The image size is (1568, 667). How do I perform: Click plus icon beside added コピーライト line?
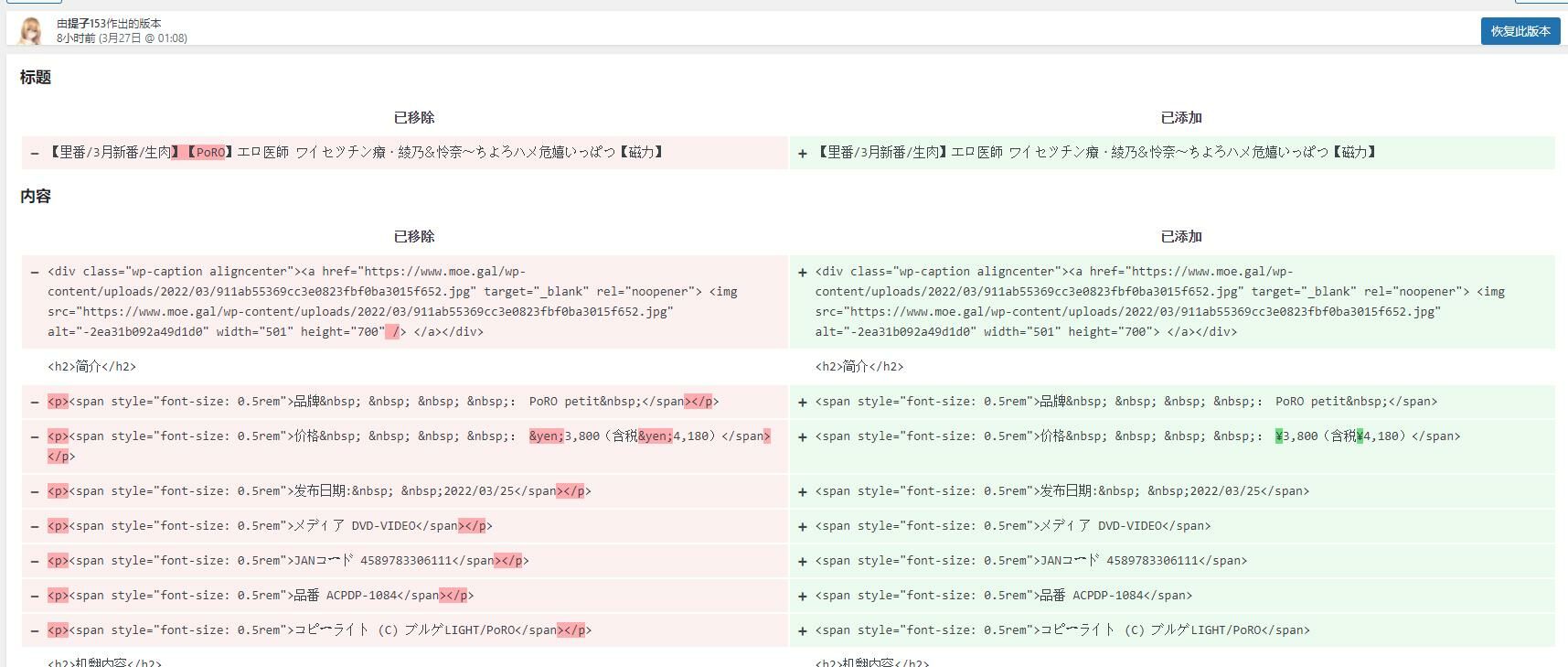click(802, 631)
